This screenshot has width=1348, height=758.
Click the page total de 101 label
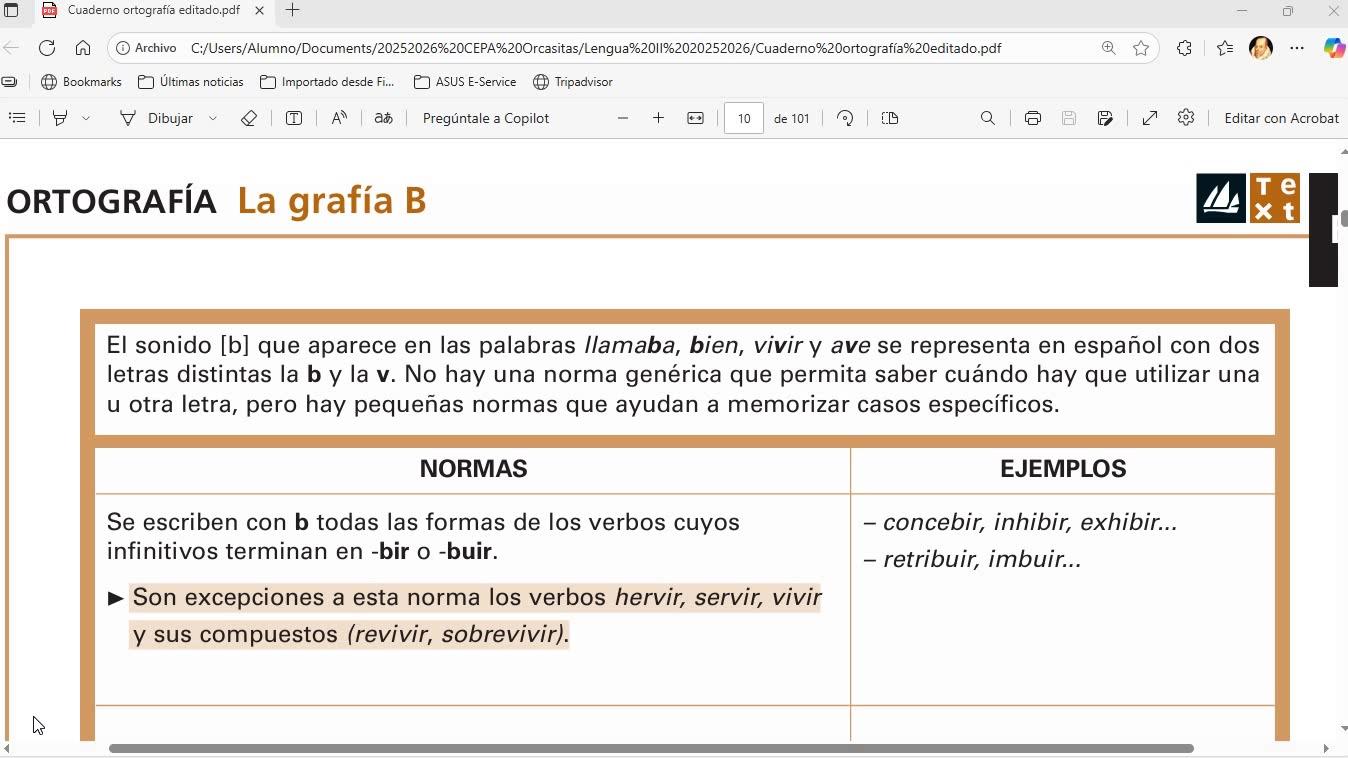tap(792, 118)
